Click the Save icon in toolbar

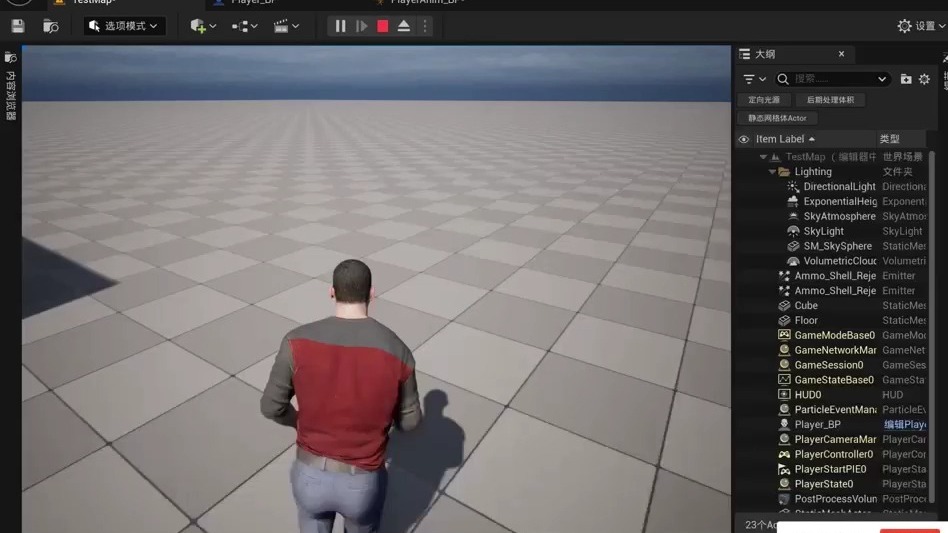tap(18, 26)
